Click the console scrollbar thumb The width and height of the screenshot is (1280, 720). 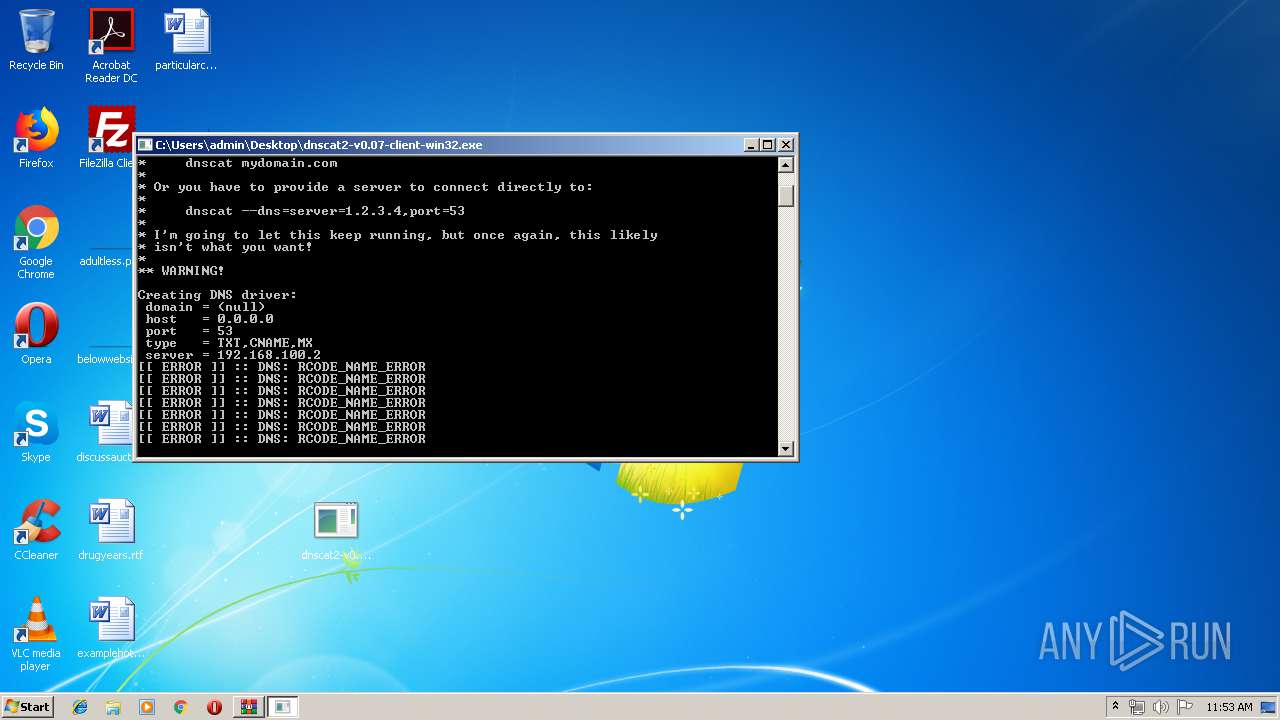coord(786,194)
